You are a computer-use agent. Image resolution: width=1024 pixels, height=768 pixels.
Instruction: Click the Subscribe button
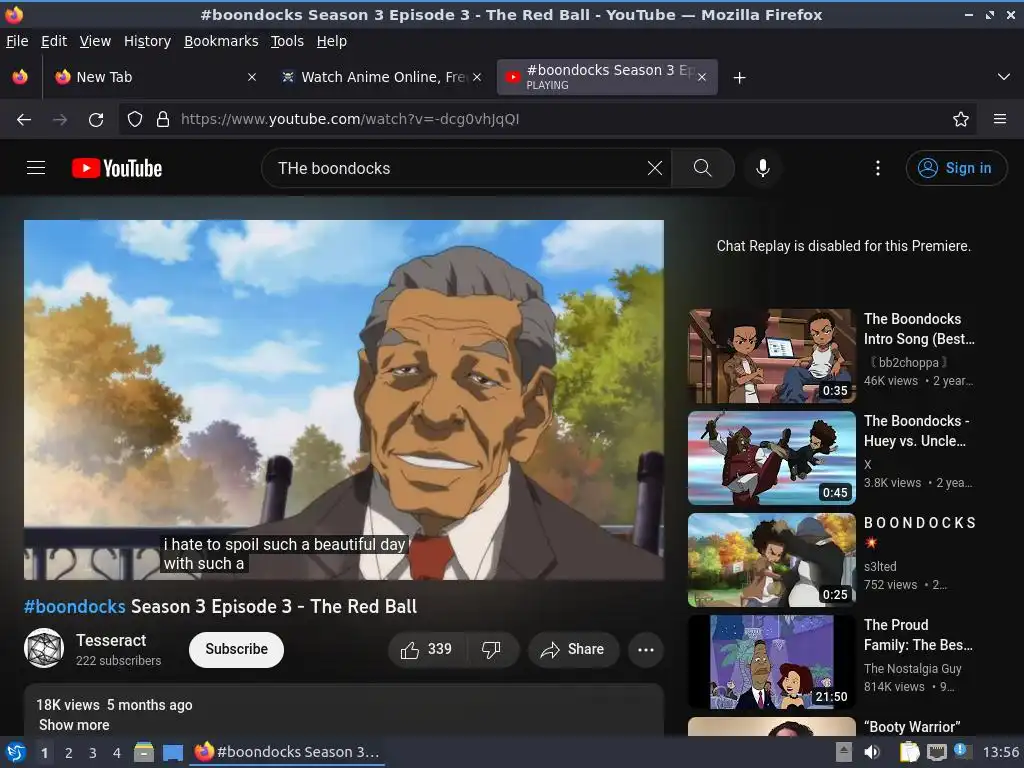(x=236, y=649)
